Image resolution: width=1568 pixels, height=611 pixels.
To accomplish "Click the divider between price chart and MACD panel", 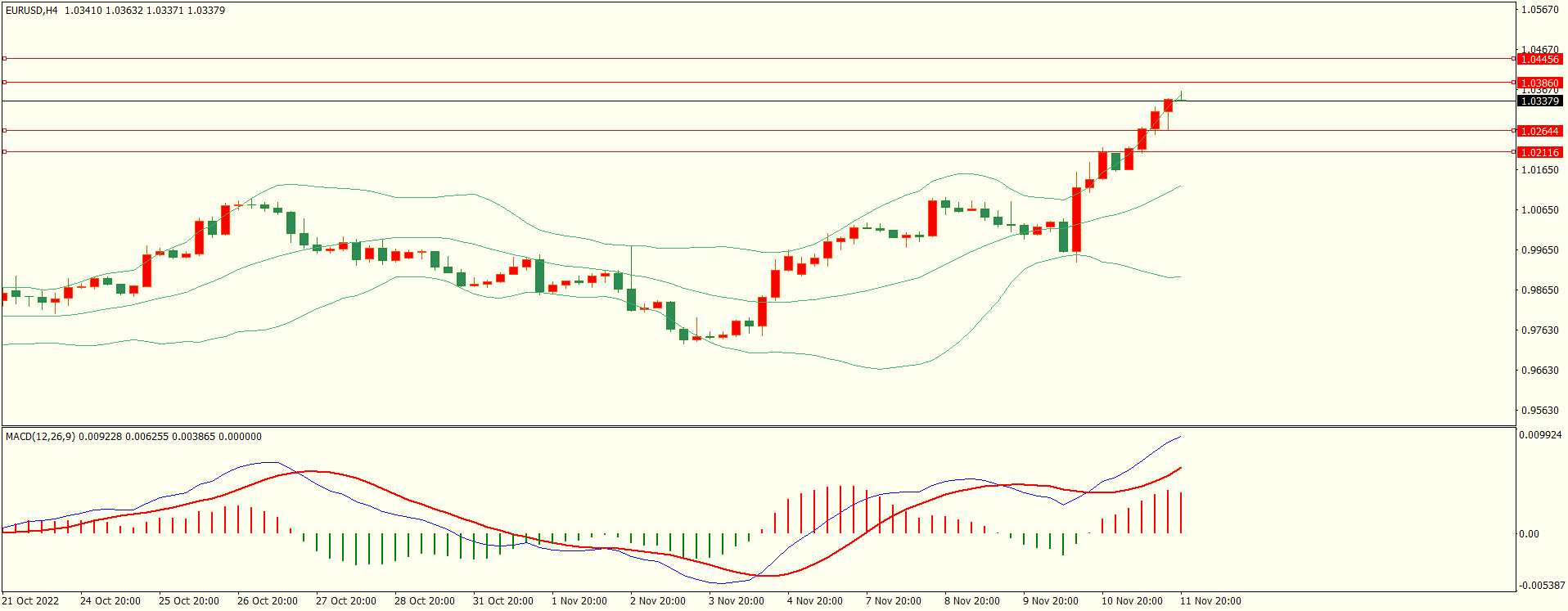I will click(x=758, y=426).
